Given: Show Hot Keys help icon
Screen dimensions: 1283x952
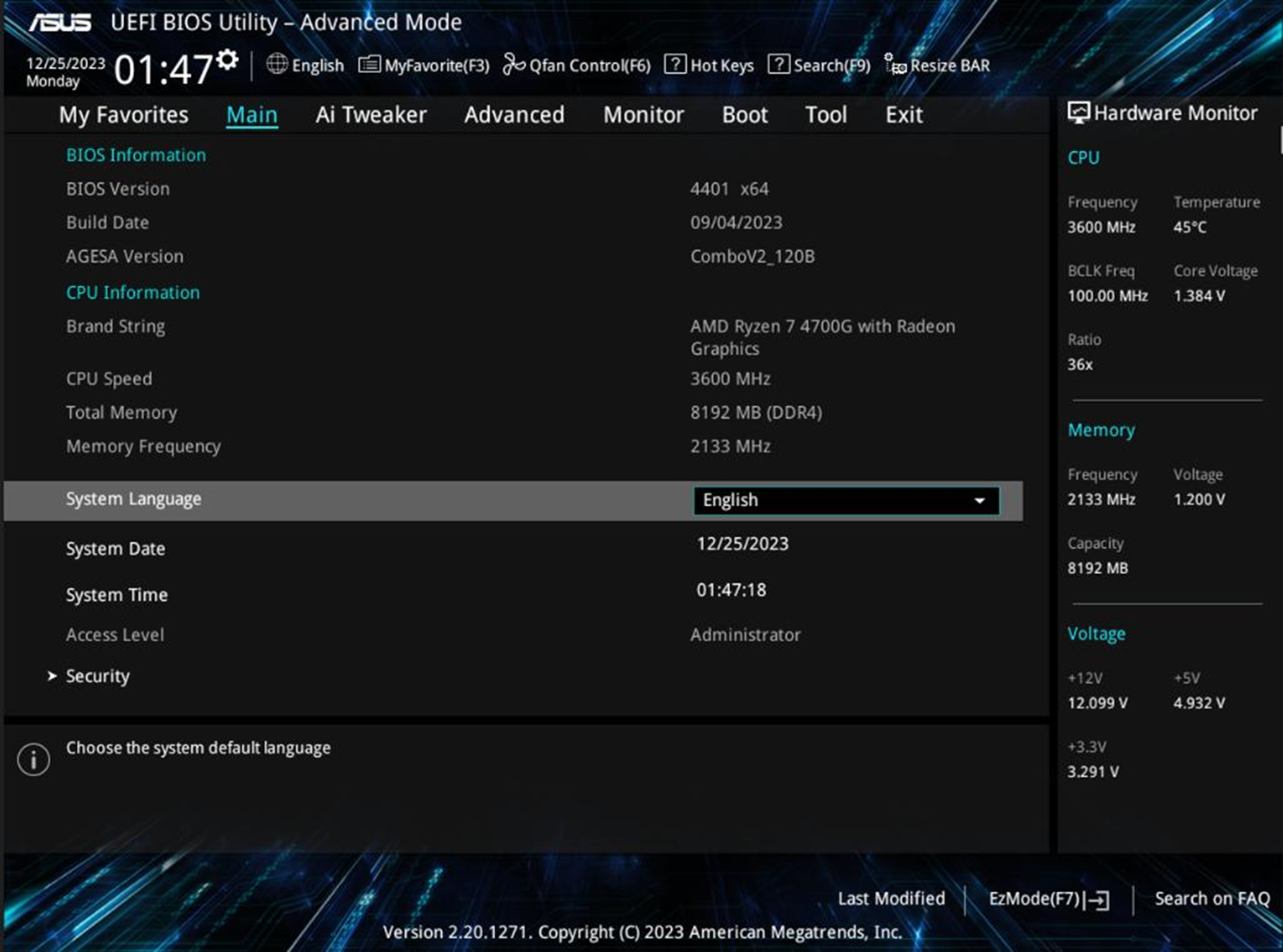Looking at the screenshot, I should coord(675,64).
